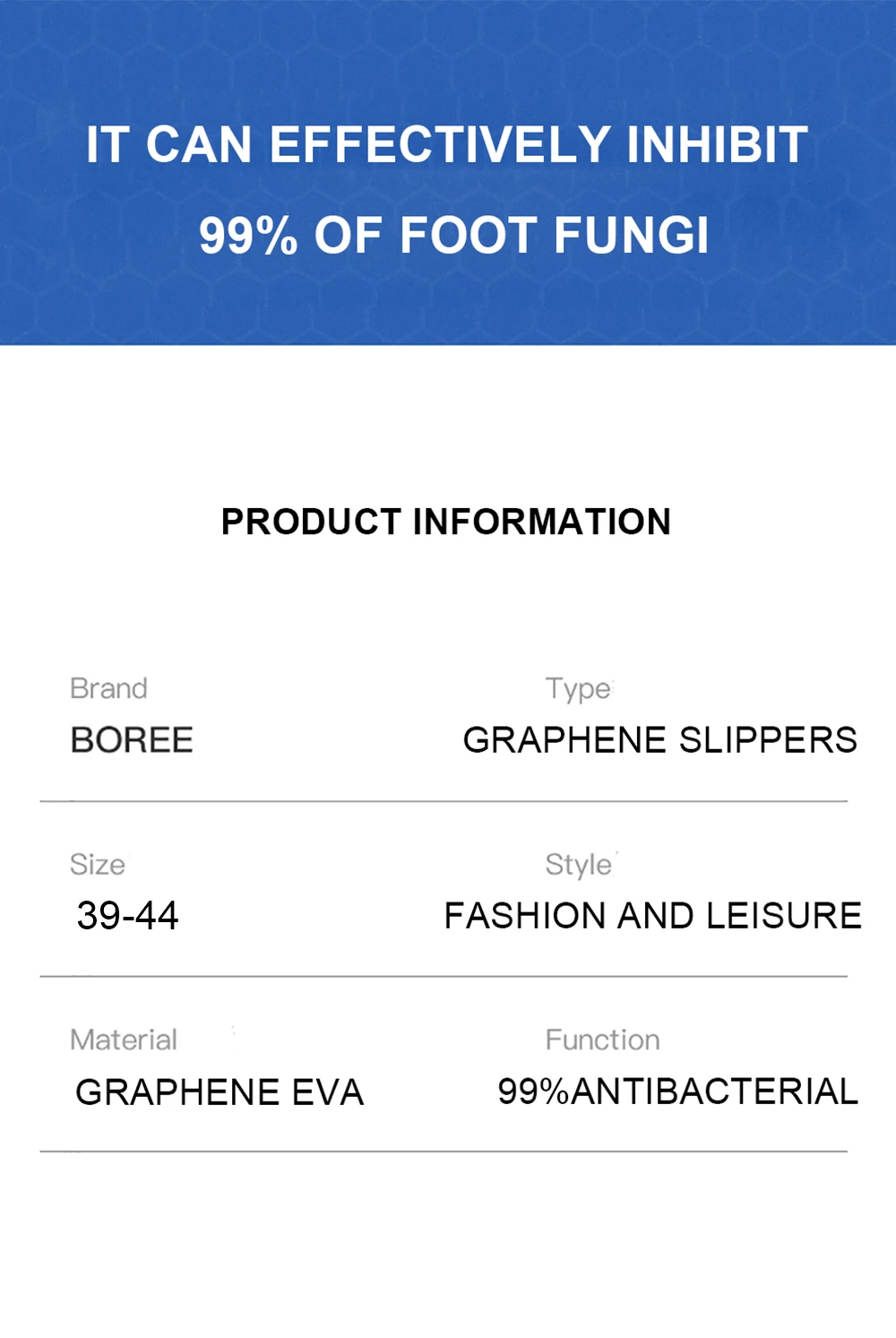Click the Style field label
The width and height of the screenshot is (896, 1338).
click(579, 864)
